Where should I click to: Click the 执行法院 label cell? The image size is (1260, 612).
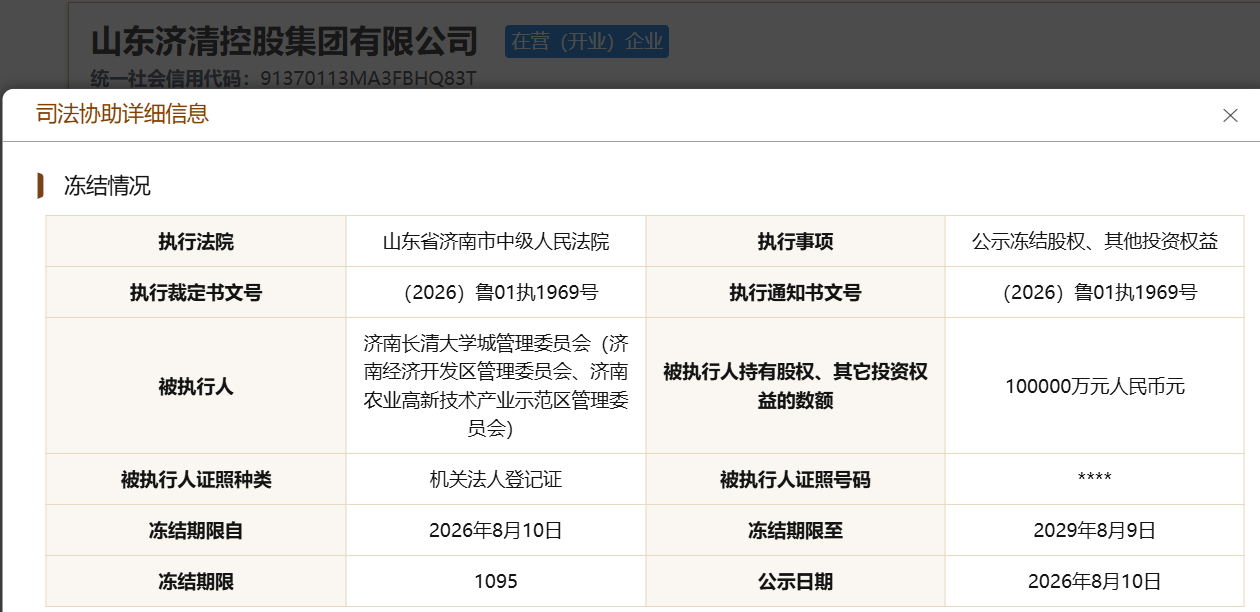click(196, 241)
